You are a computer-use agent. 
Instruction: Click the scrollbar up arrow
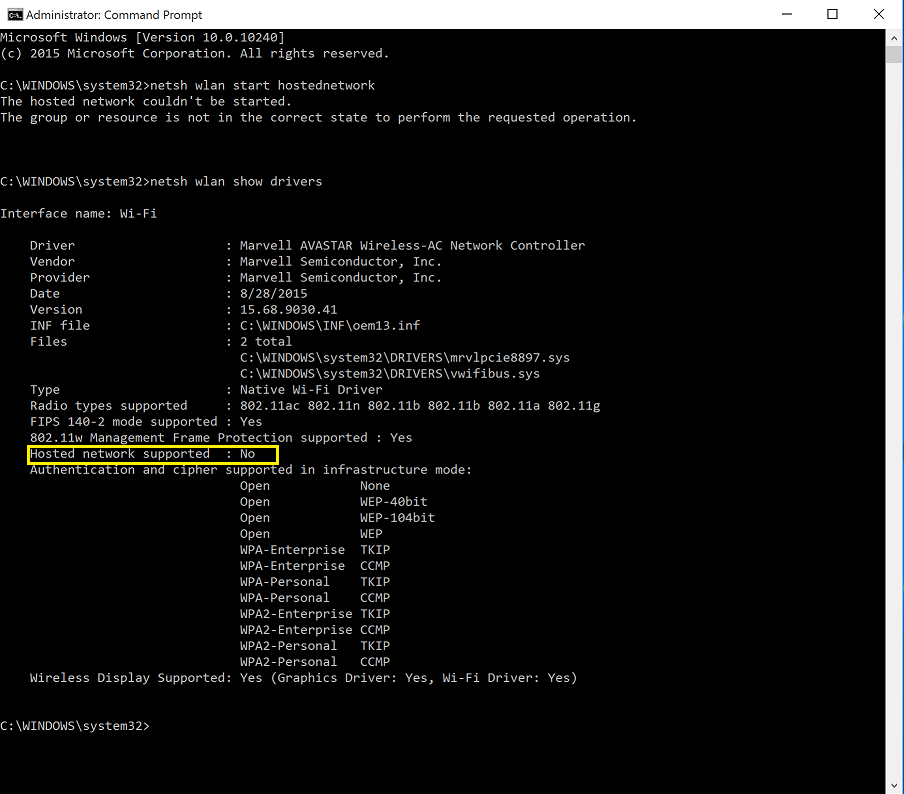pyautogui.click(x=894, y=38)
